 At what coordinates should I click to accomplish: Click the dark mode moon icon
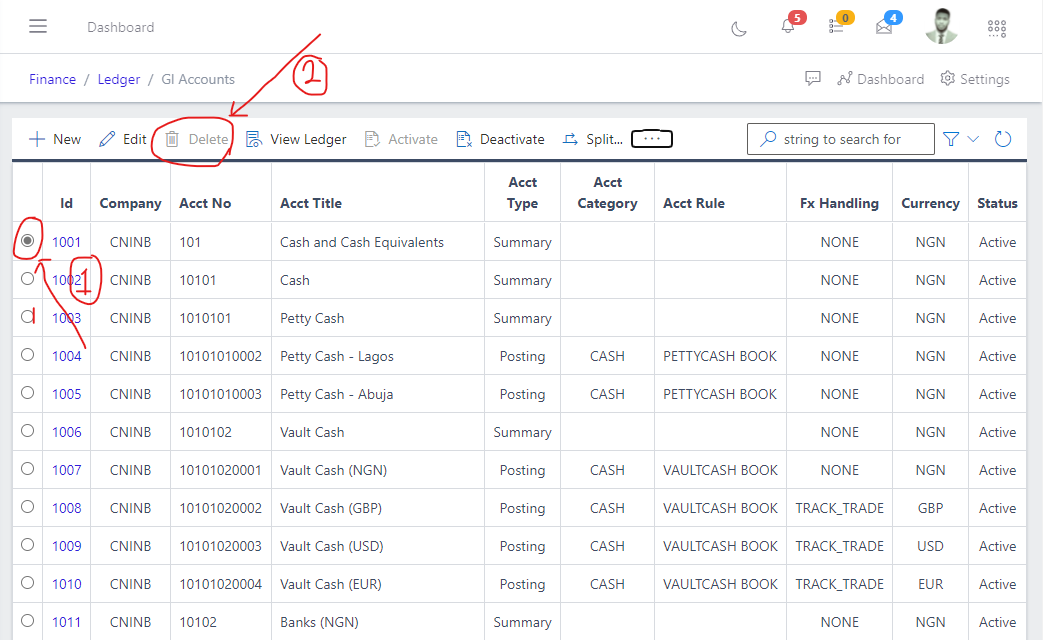(738, 29)
